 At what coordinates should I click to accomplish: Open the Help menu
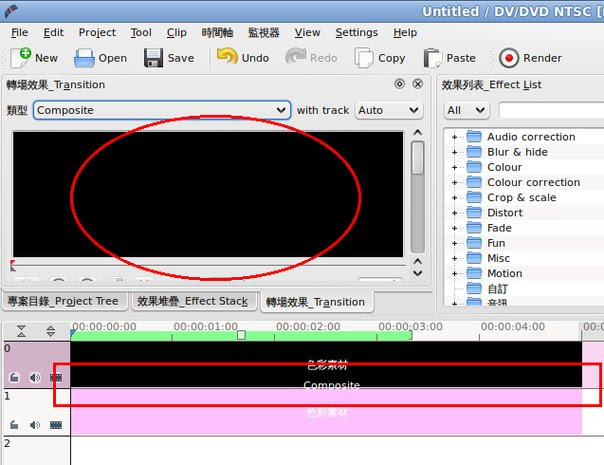405,32
